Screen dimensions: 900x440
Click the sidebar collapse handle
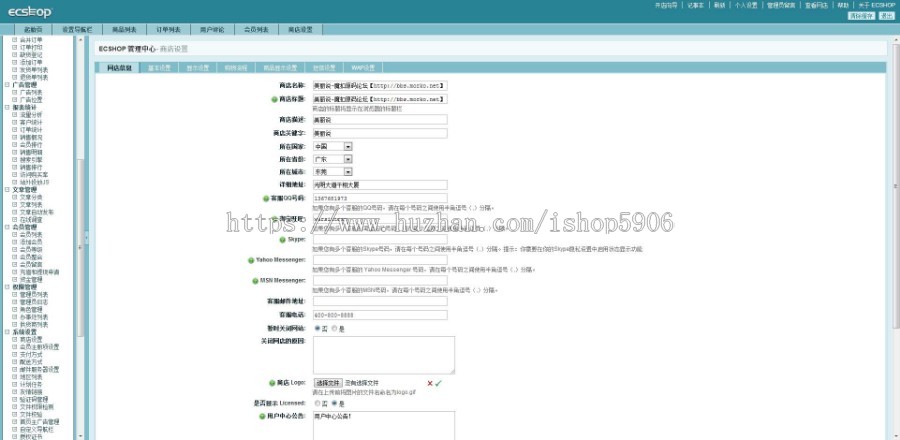tap(86, 236)
